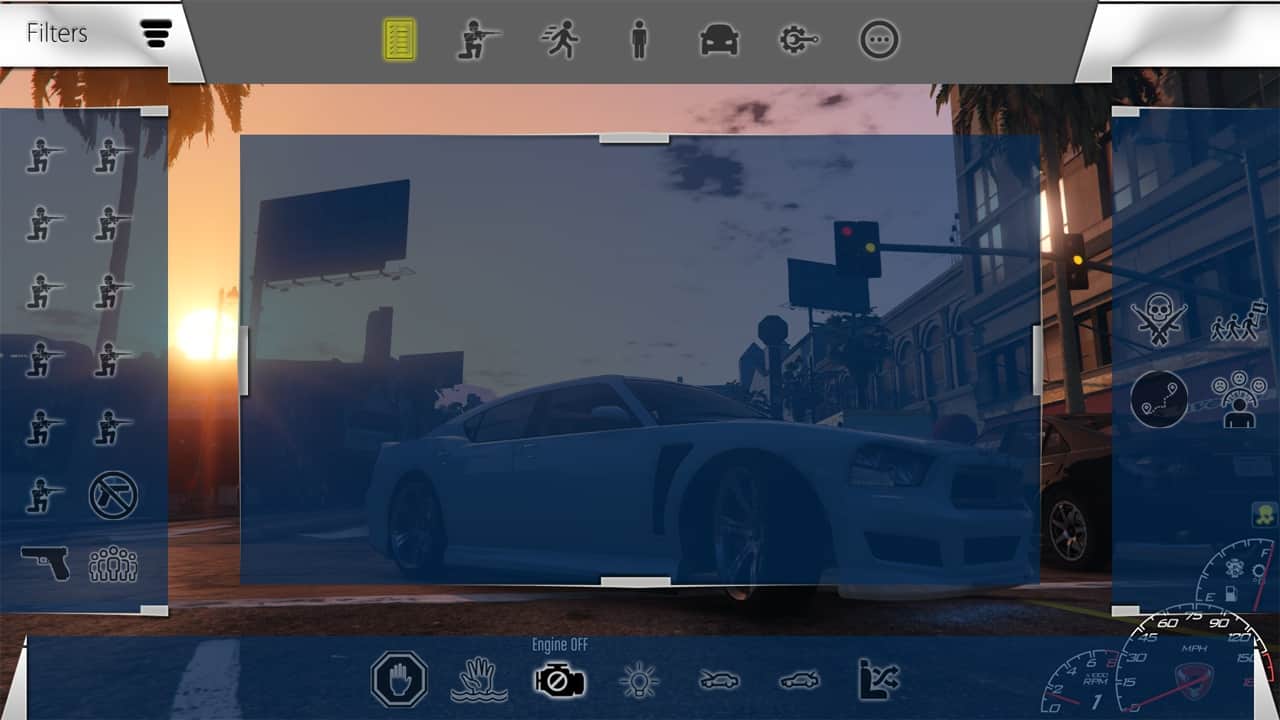This screenshot has height=720, width=1280.
Task: Select the protesters with sign icon
Action: click(x=1239, y=323)
